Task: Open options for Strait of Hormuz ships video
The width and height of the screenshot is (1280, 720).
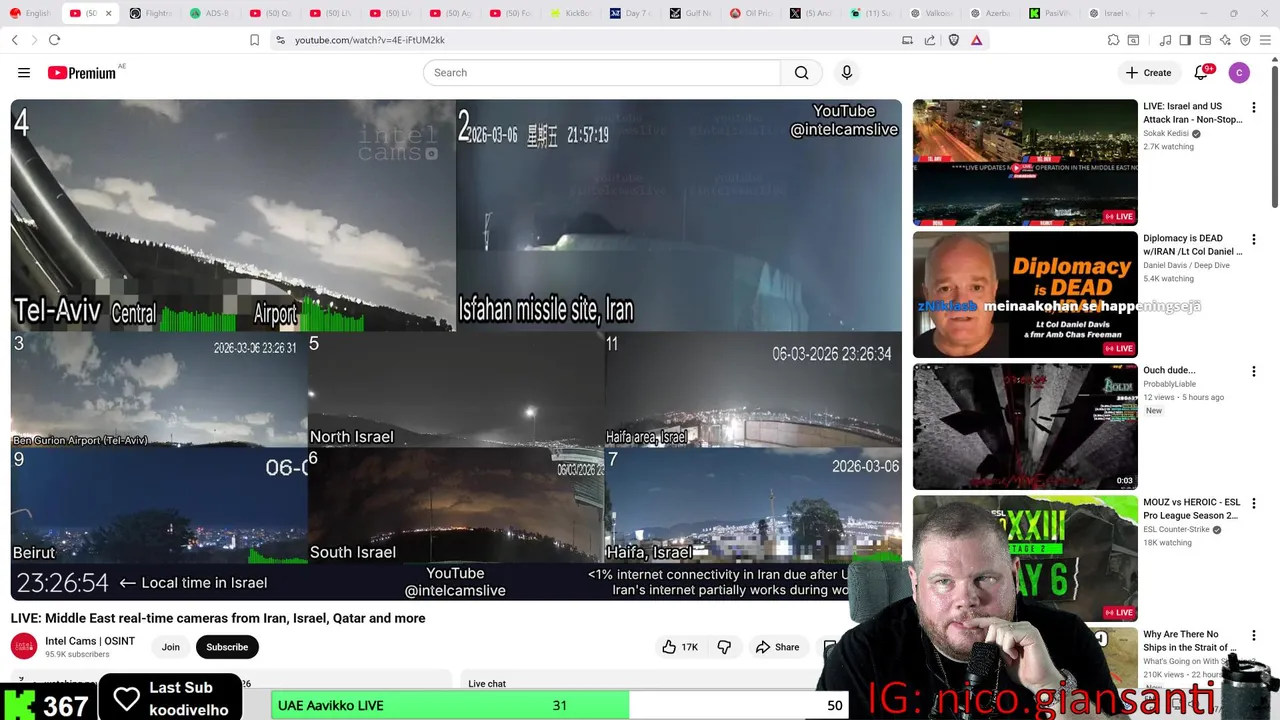Action: click(1254, 635)
